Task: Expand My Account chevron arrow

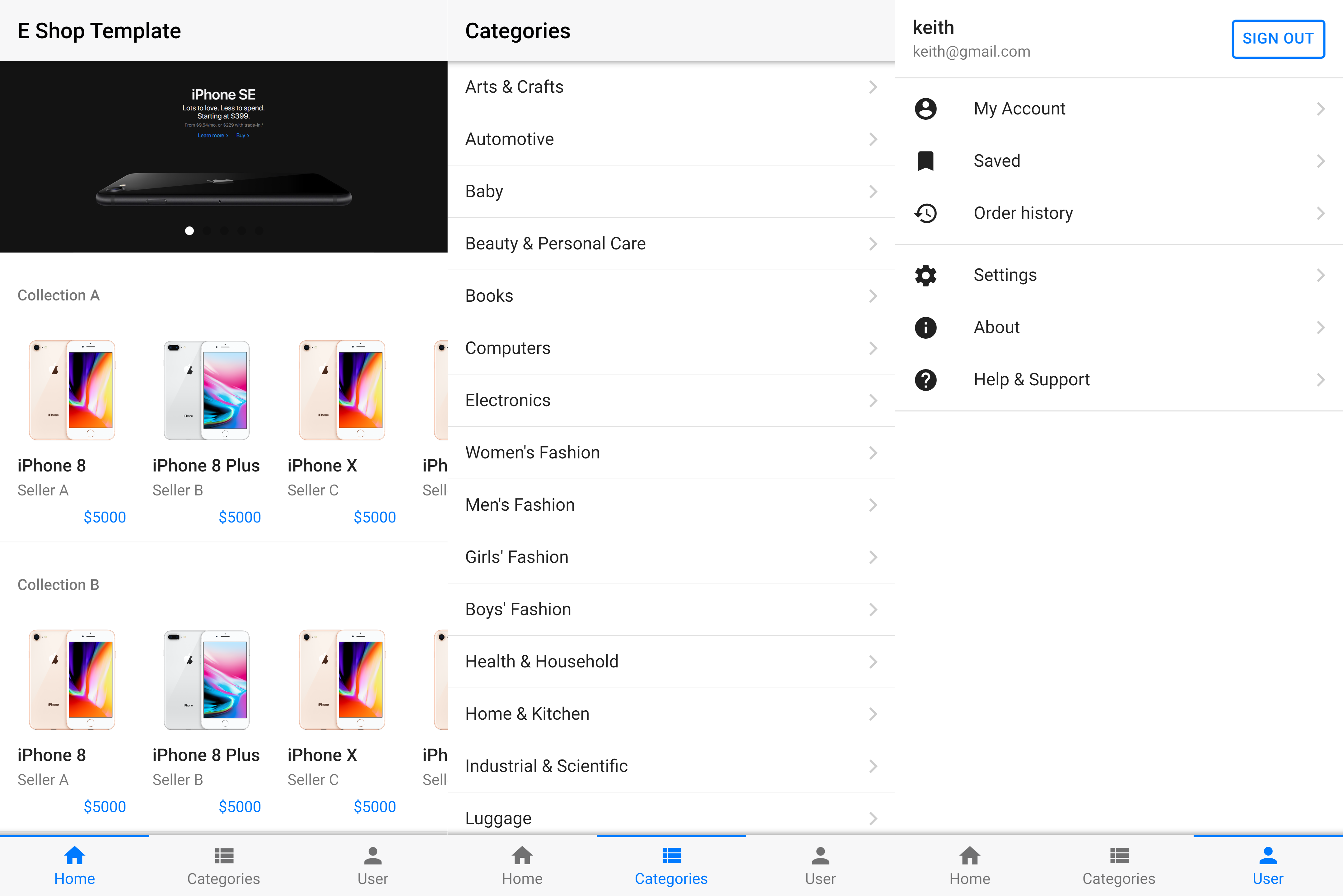Action: click(x=1320, y=109)
